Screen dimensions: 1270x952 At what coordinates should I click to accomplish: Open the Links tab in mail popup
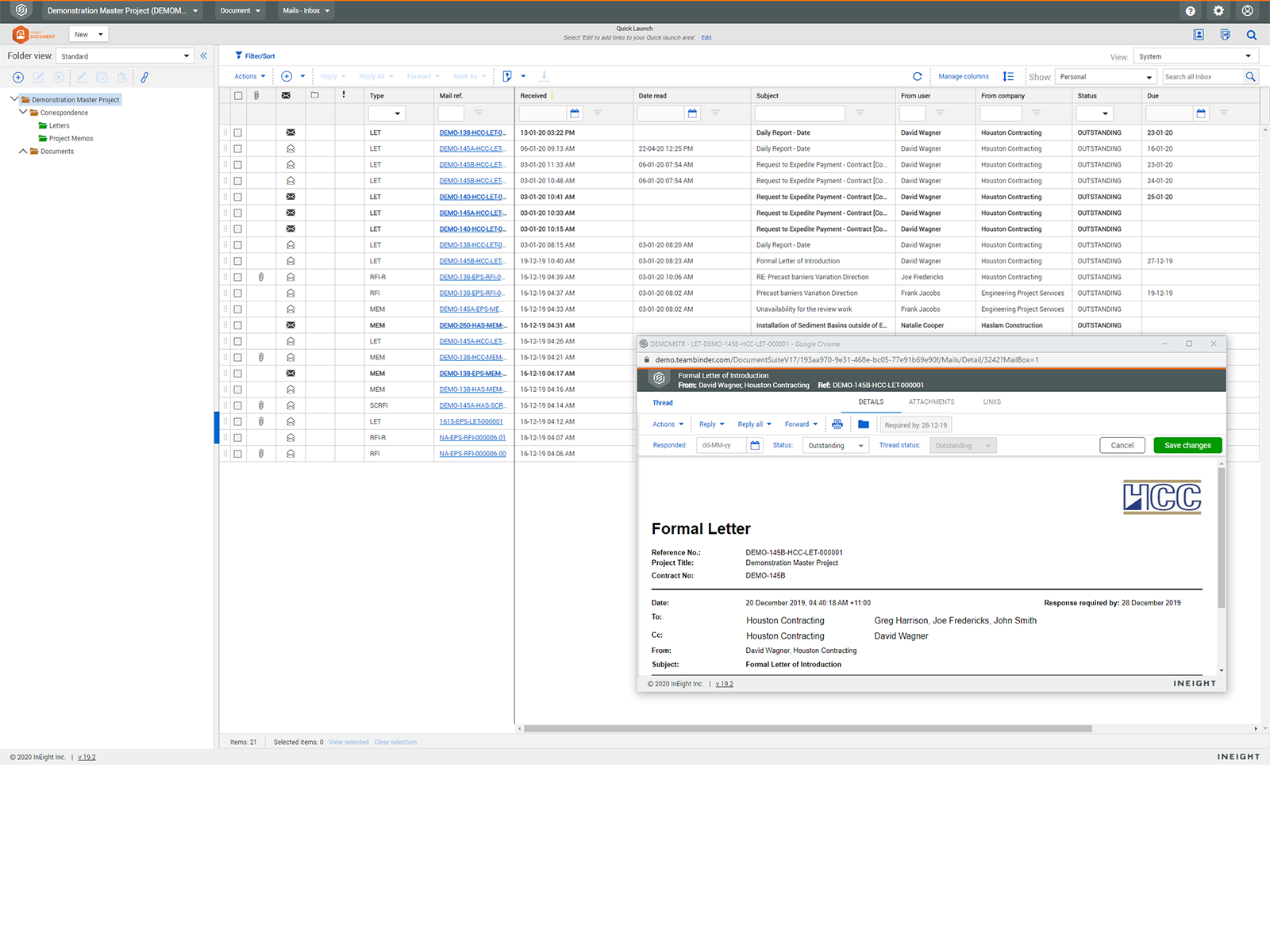(x=991, y=402)
